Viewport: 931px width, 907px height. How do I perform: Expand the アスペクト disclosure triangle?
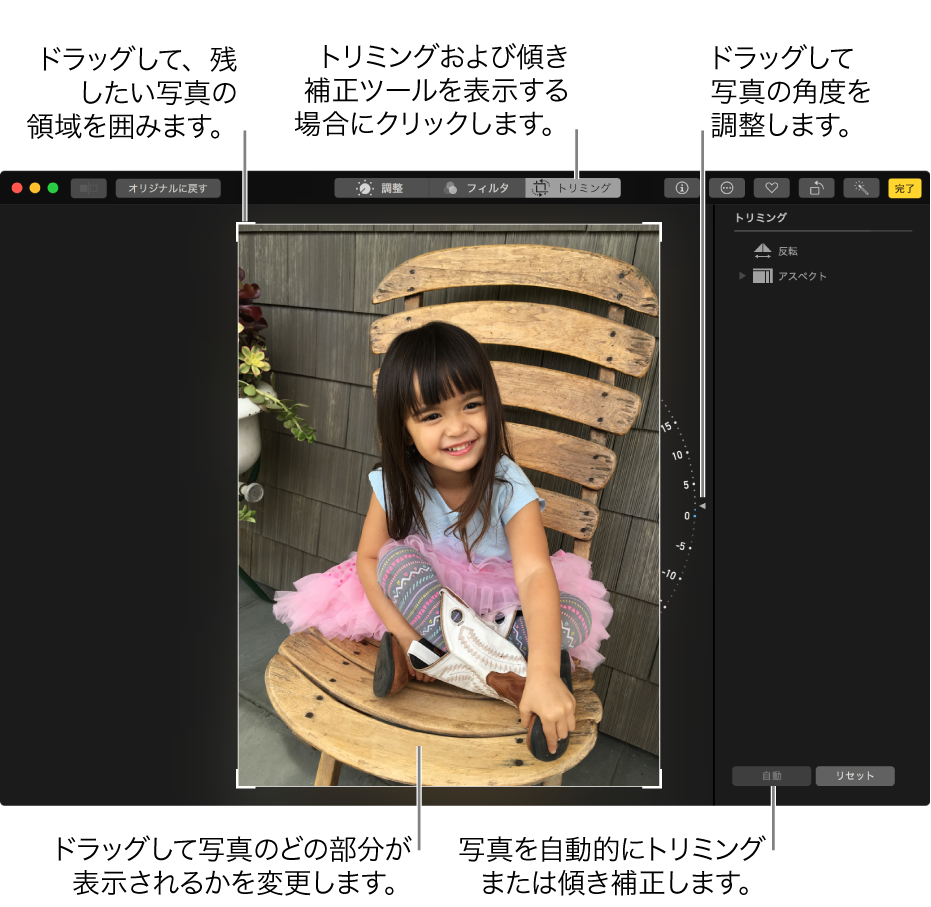coord(742,275)
